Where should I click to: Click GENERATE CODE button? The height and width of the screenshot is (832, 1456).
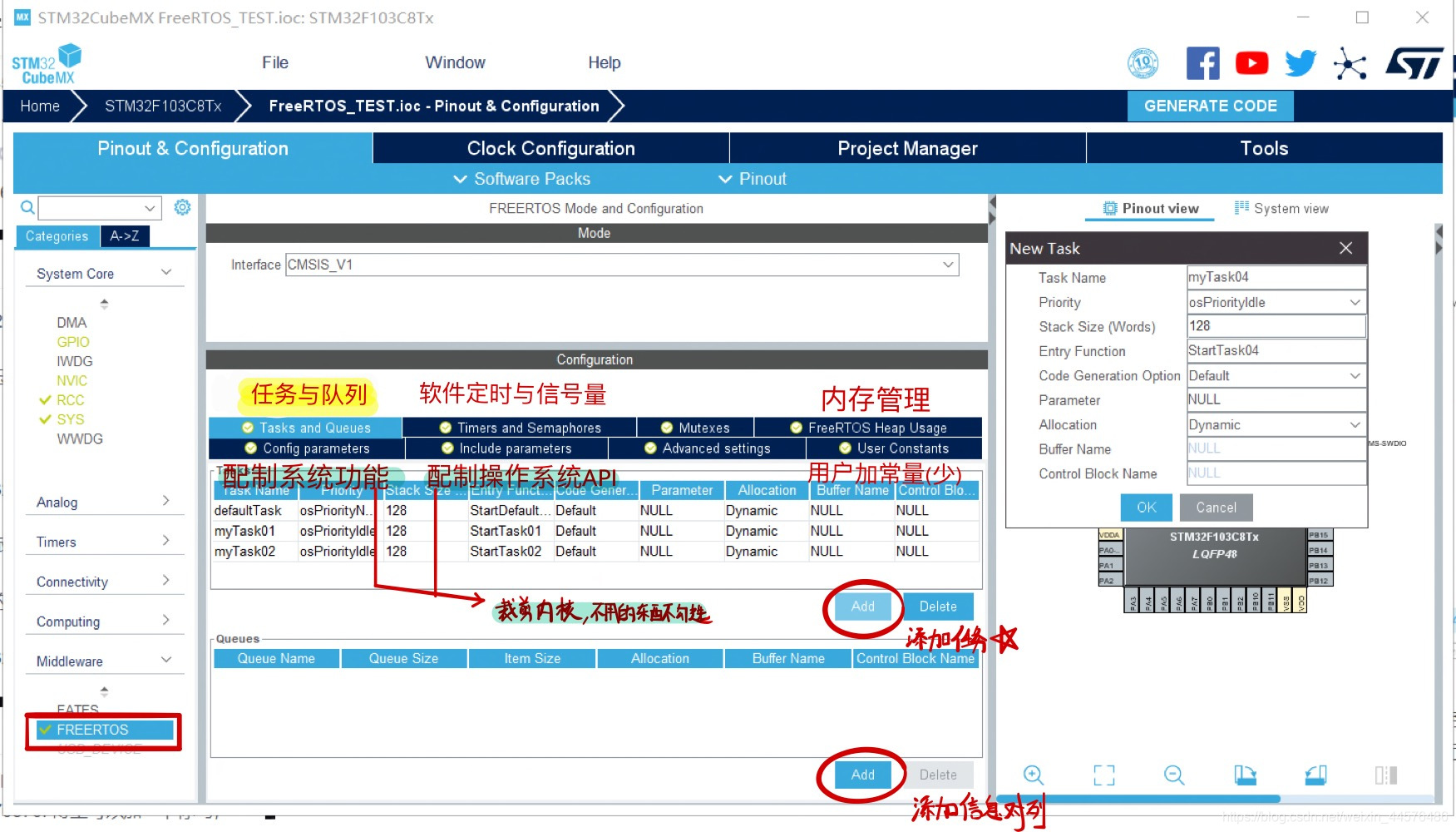click(x=1210, y=106)
